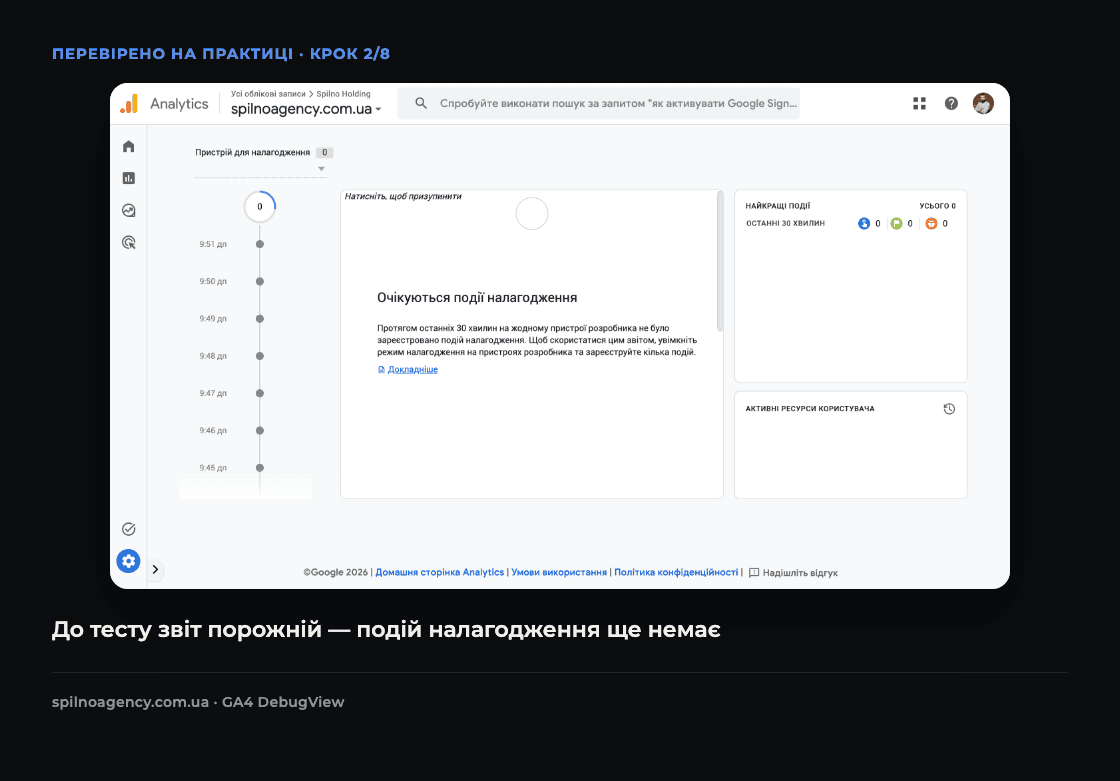Select the 9:45 дп timeline marker

[260, 468]
